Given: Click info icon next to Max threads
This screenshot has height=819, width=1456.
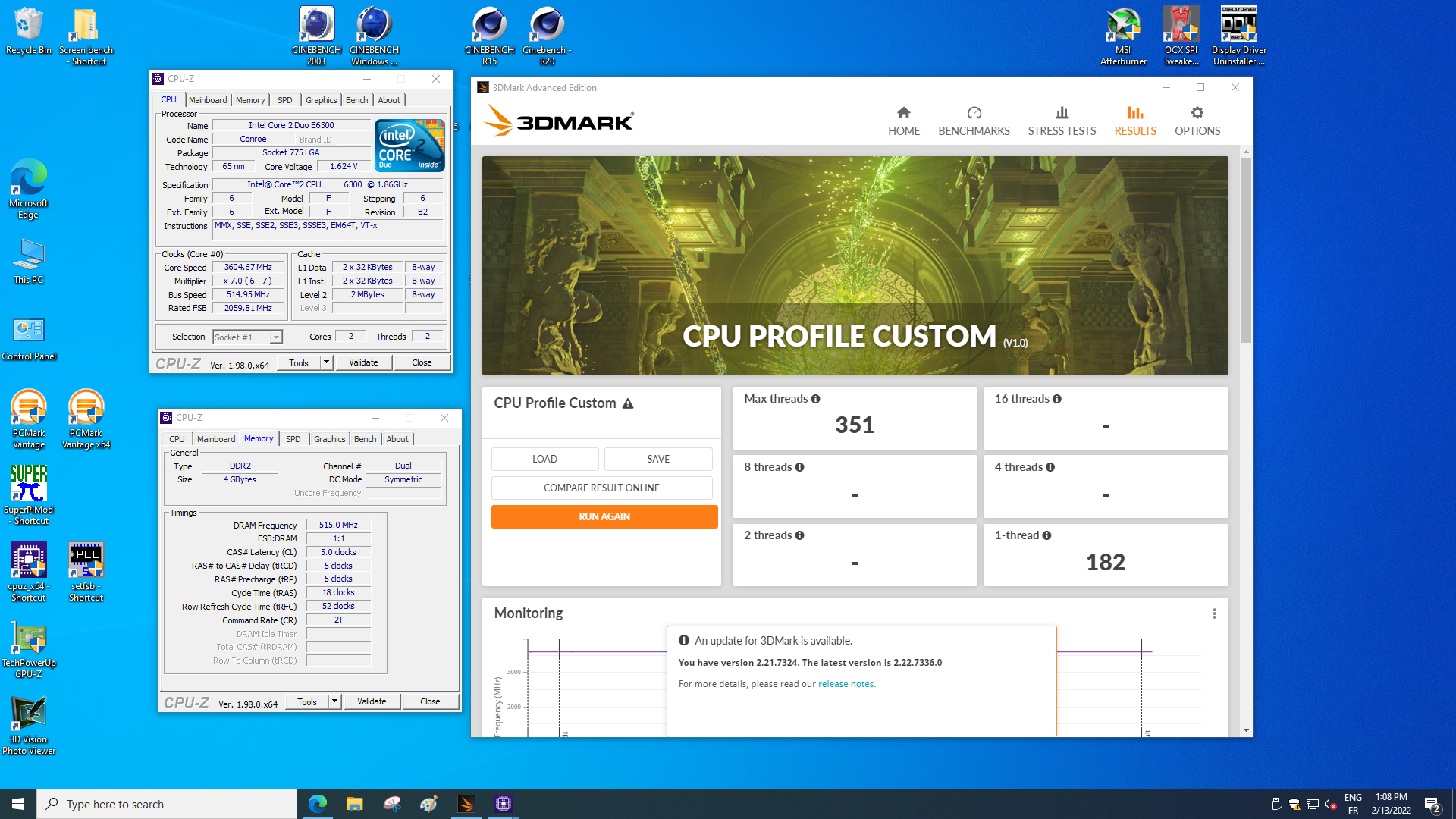Looking at the screenshot, I should click(815, 399).
